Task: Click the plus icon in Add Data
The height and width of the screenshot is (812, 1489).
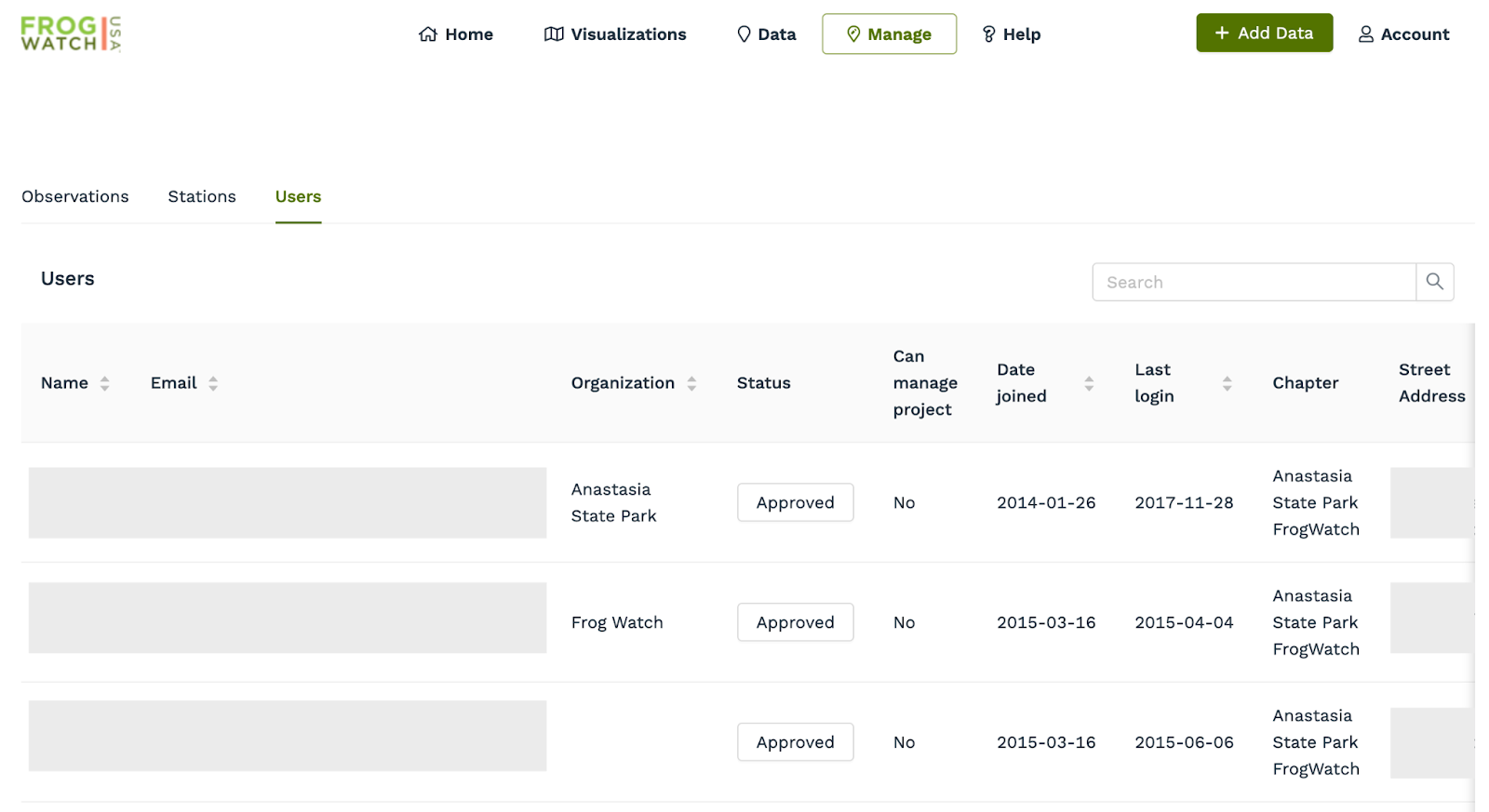Action: 1222,33
